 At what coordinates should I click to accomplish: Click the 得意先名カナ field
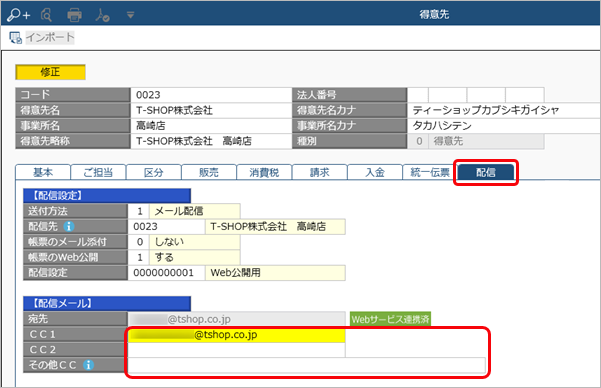pyautogui.click(x=504, y=110)
